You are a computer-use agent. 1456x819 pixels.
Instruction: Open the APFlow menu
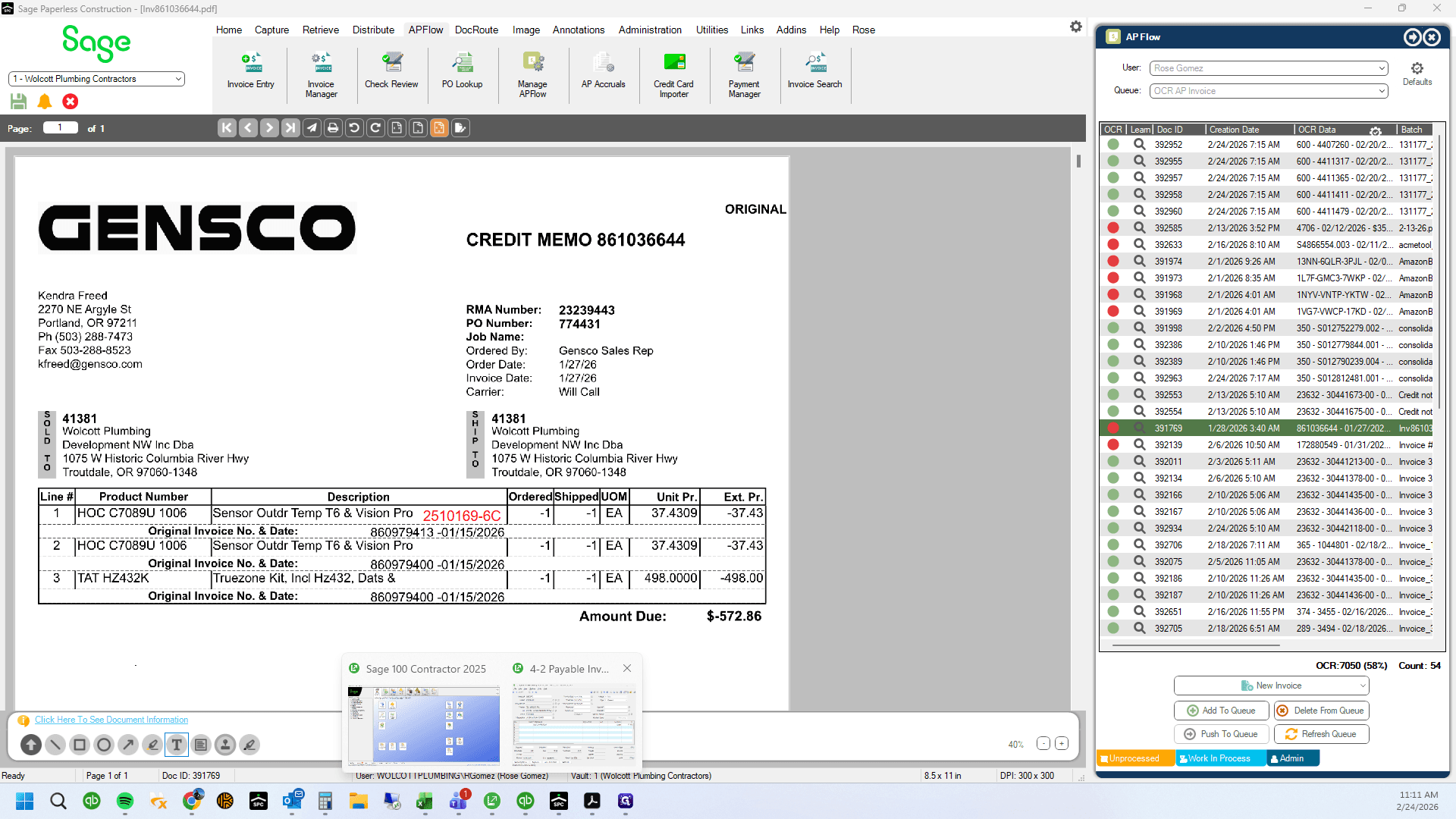425,30
